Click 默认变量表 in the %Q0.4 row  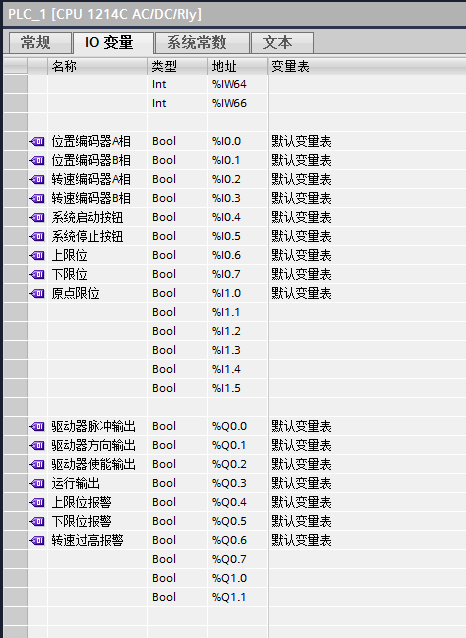[301, 503]
